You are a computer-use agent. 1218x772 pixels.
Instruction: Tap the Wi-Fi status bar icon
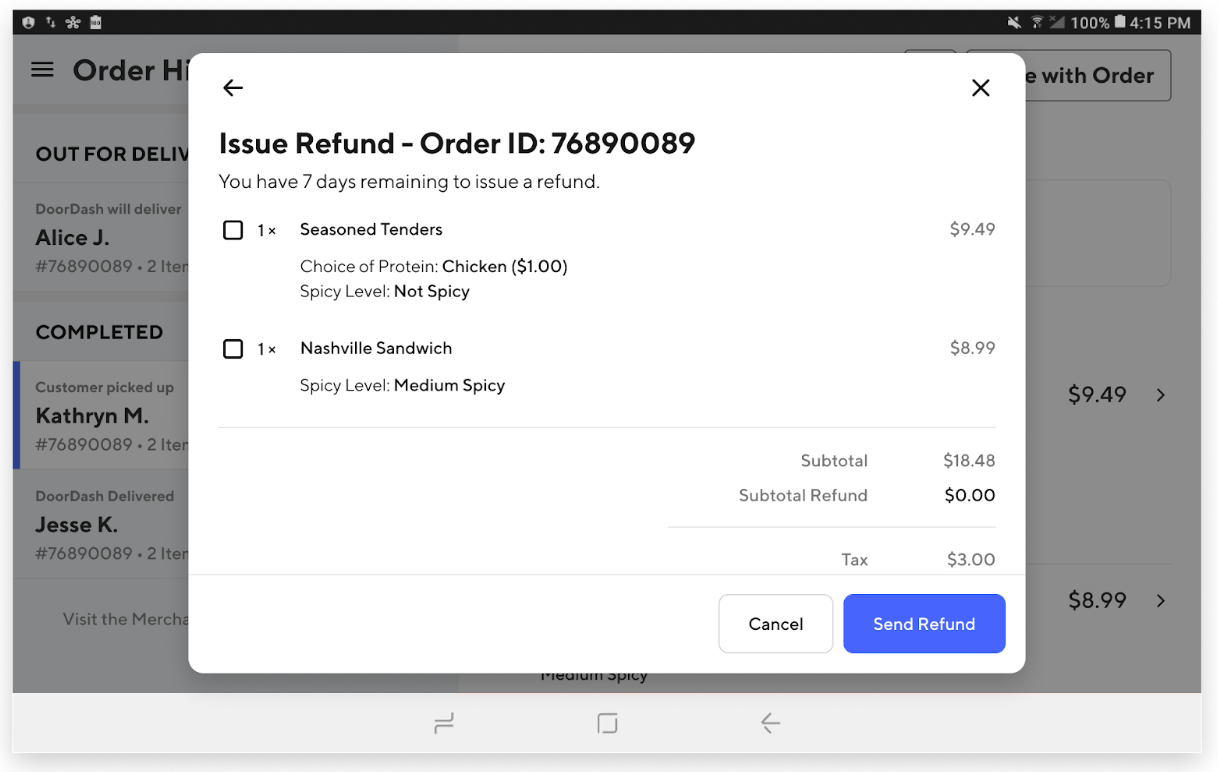(1037, 21)
